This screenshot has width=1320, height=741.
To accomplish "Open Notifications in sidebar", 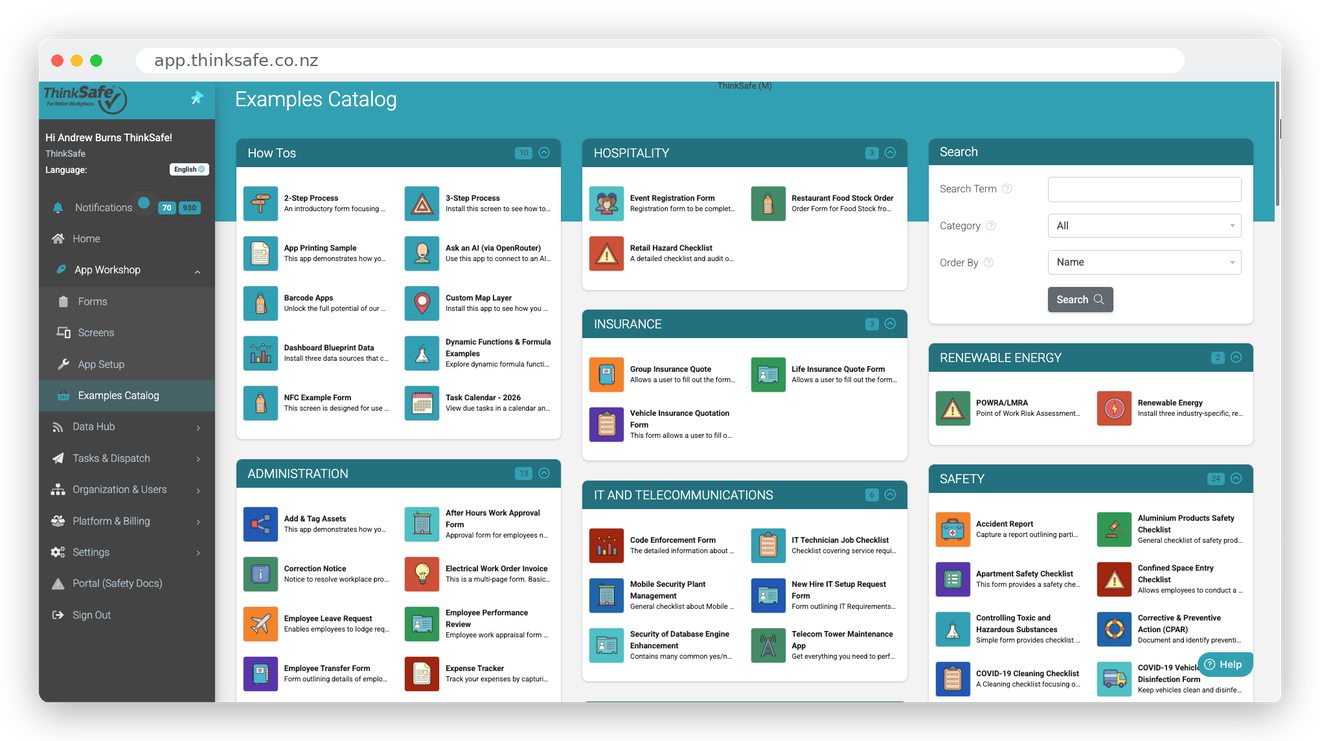I will pos(103,208).
